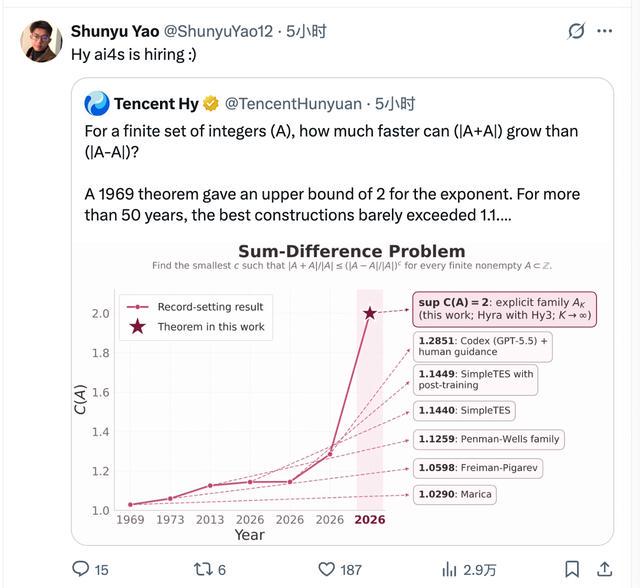This screenshot has height=588, width=640.
Task: Click the star marker at 2026
Action: click(x=370, y=313)
